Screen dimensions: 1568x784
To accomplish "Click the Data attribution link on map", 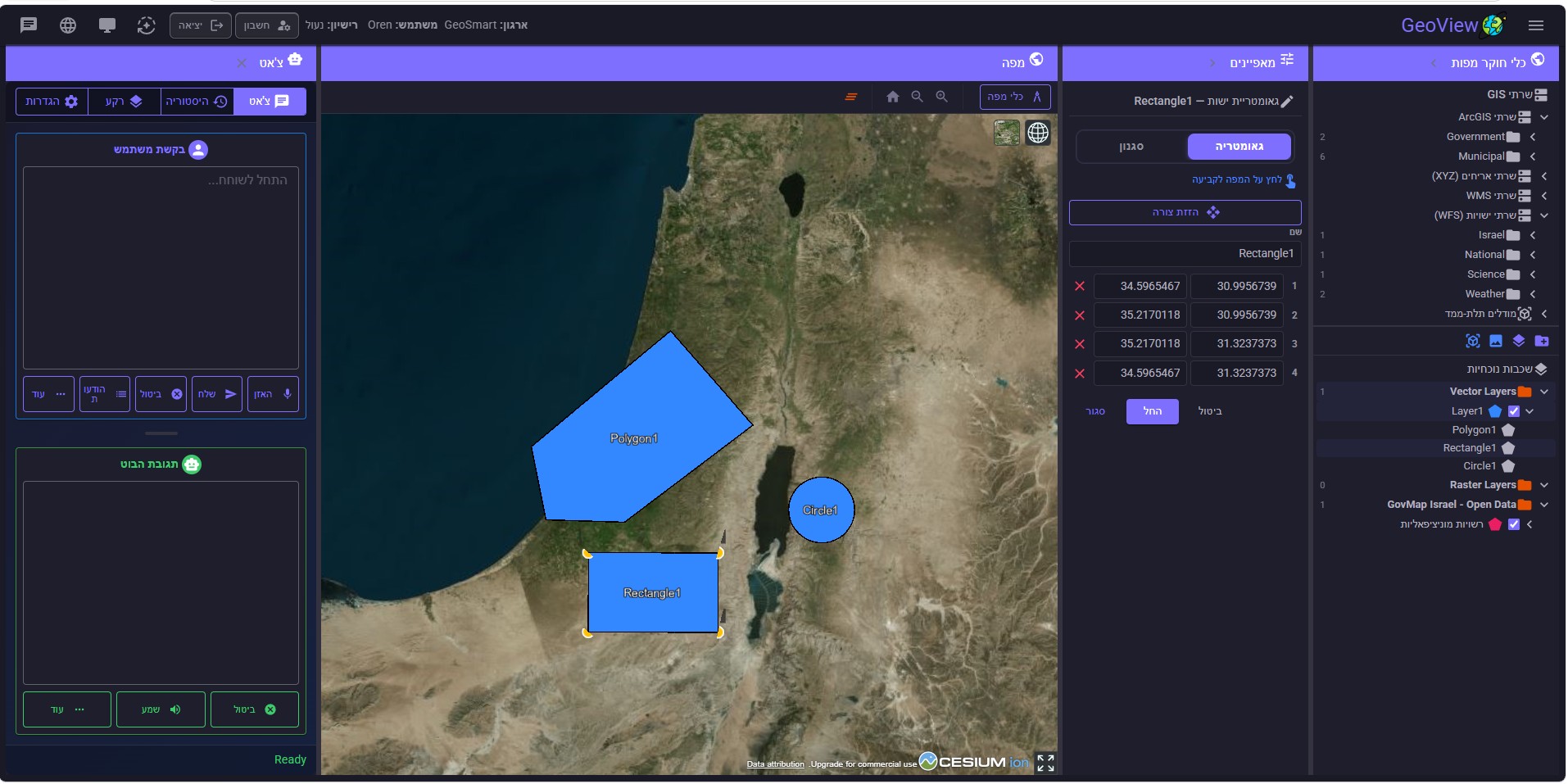I will 775,764.
